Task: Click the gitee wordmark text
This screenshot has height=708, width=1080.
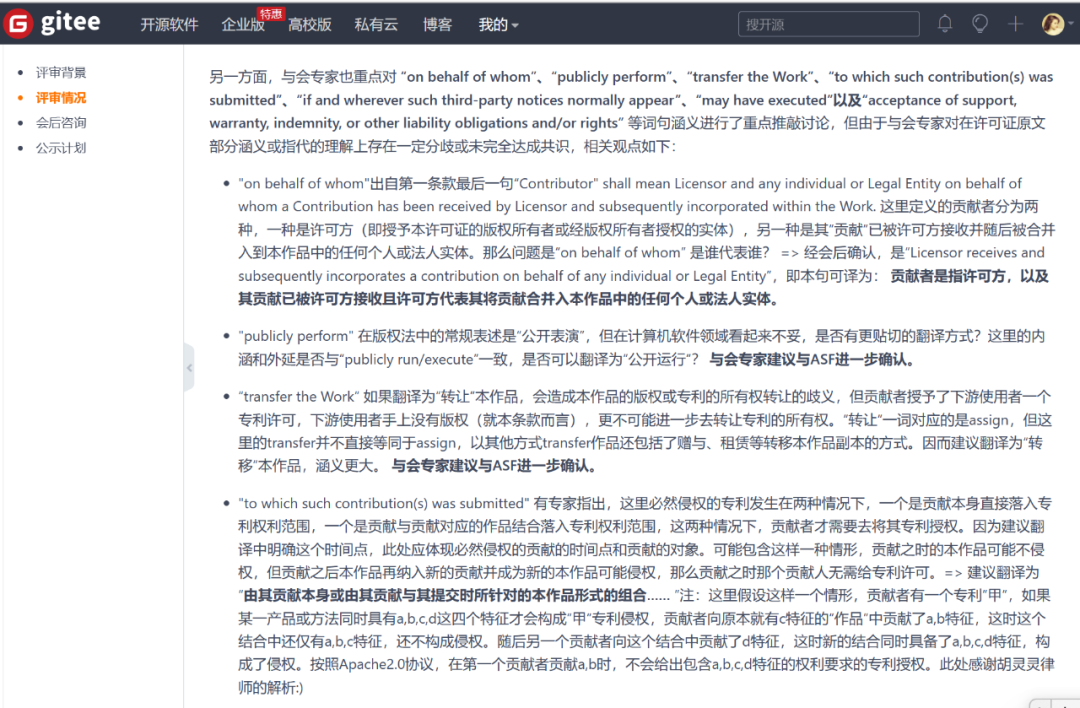Action: (71, 24)
